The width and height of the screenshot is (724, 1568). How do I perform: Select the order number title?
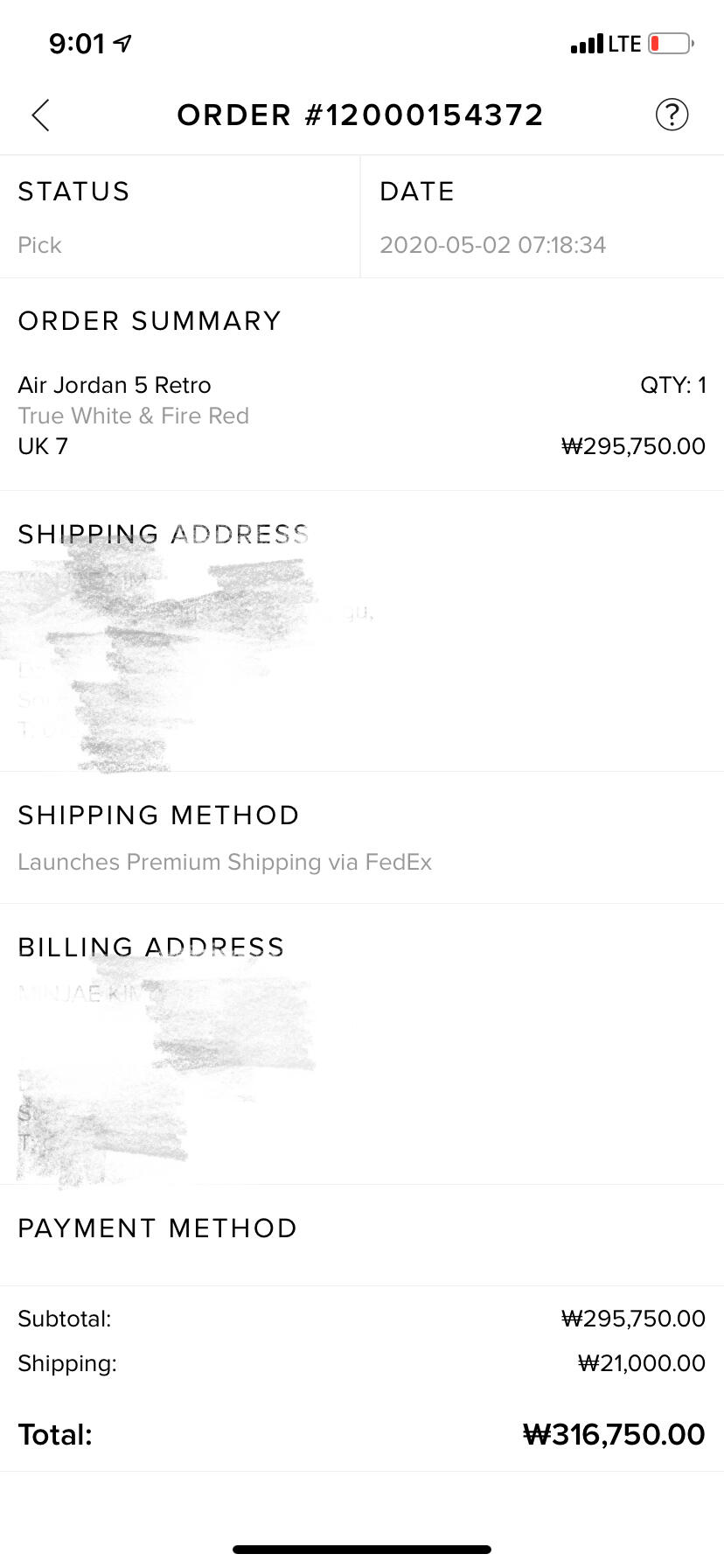(x=360, y=115)
